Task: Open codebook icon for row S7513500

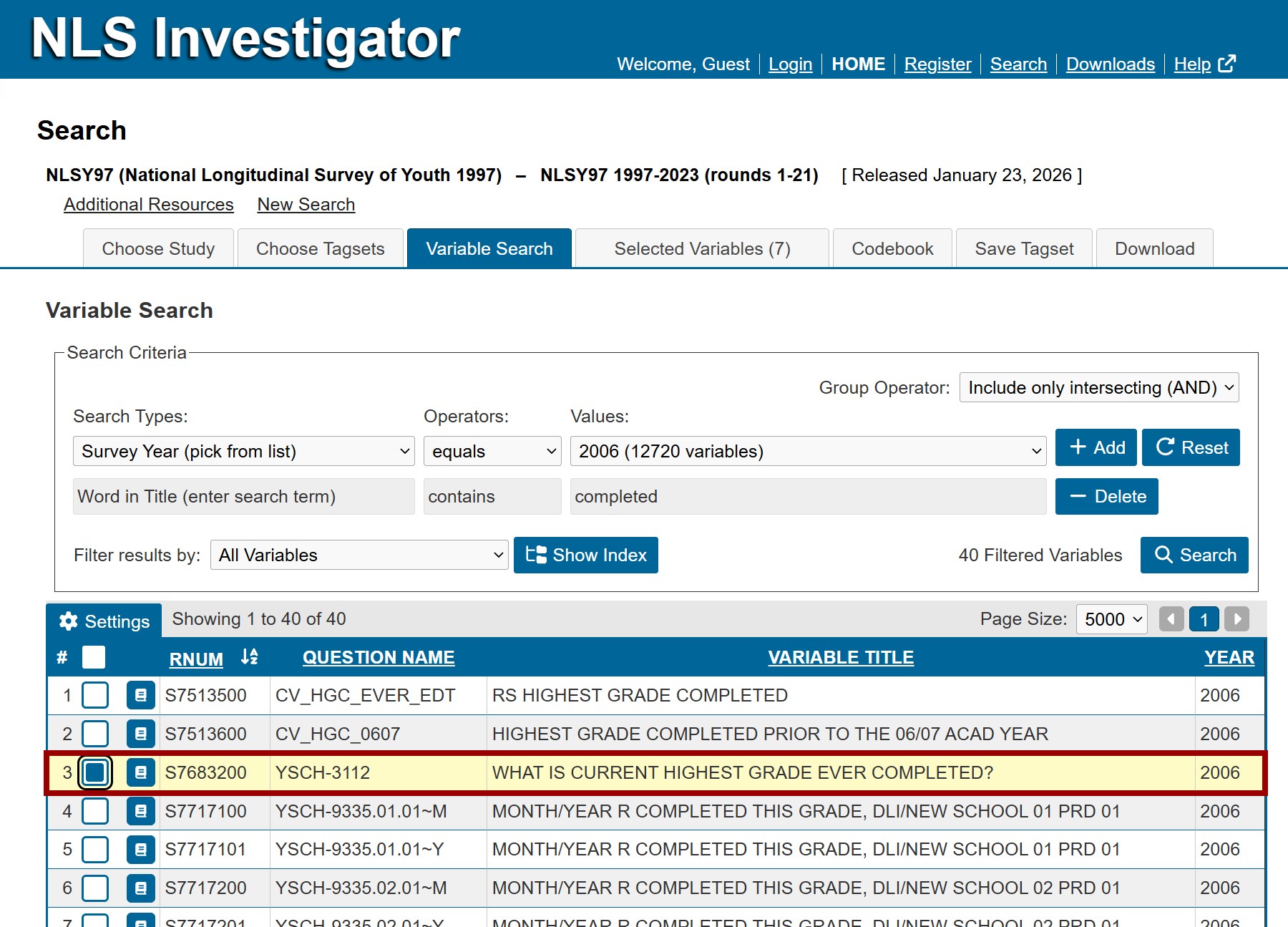Action: point(141,695)
